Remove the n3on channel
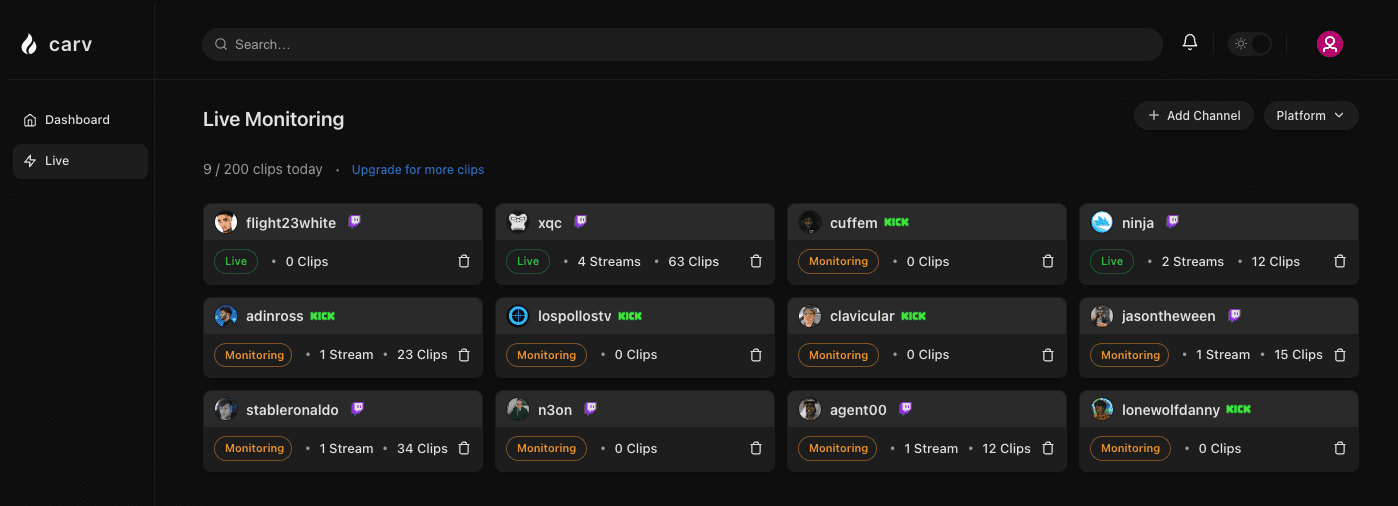The width and height of the screenshot is (1398, 506). click(x=756, y=448)
